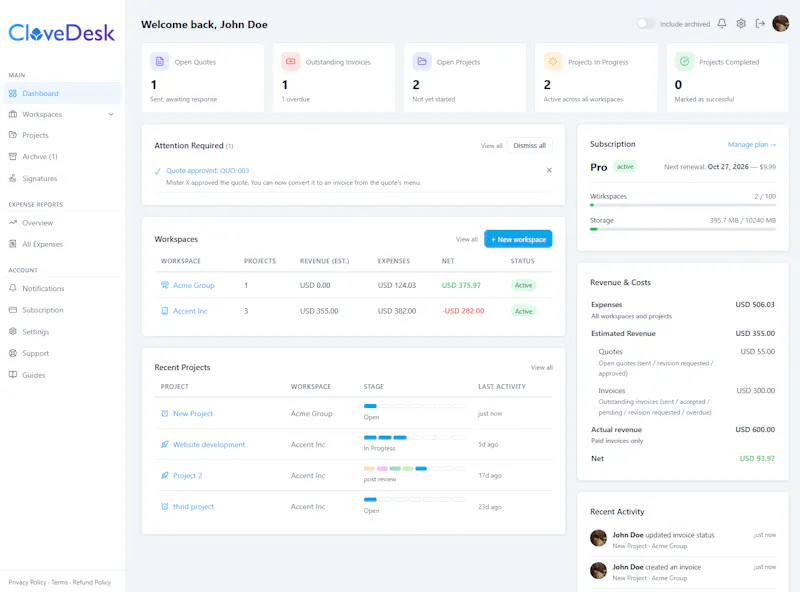Click the Open Projects folder icon
800x592 pixels.
(x=422, y=62)
